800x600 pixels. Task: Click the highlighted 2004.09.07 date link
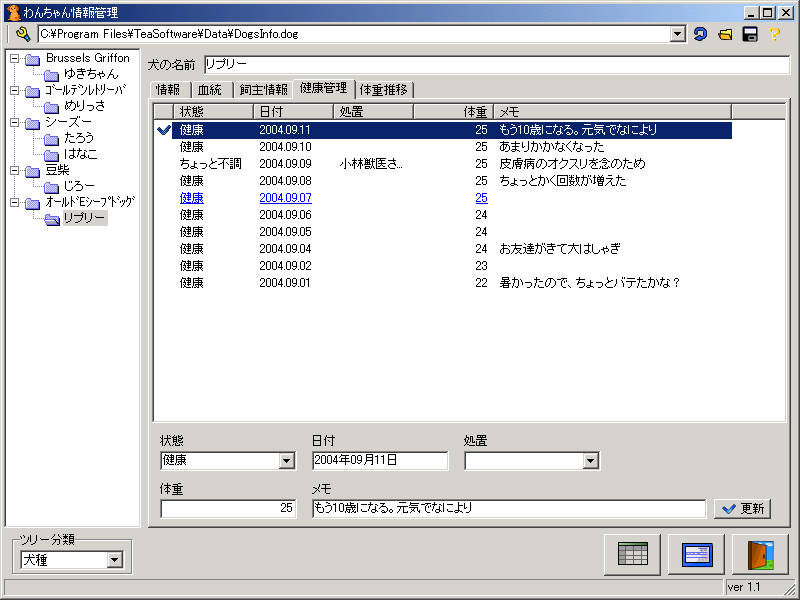(x=285, y=198)
